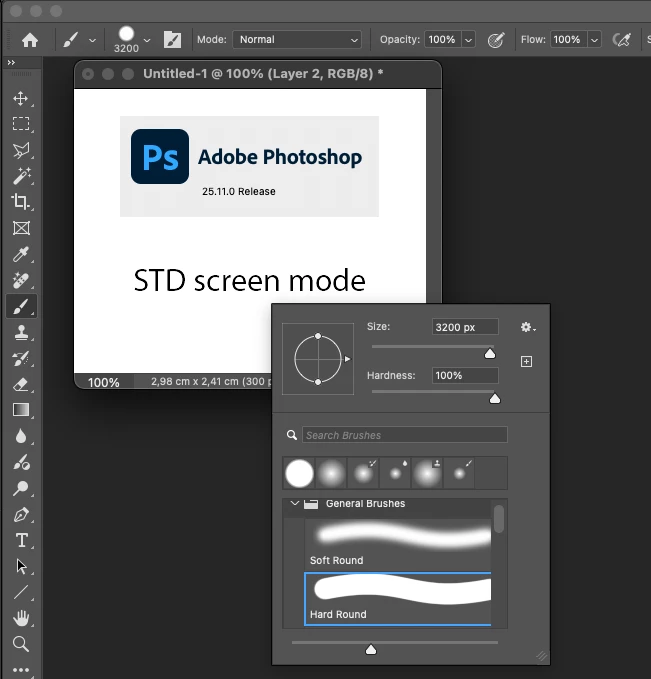Create a new preset from this brush
The width and height of the screenshot is (651, 679).
[526, 361]
